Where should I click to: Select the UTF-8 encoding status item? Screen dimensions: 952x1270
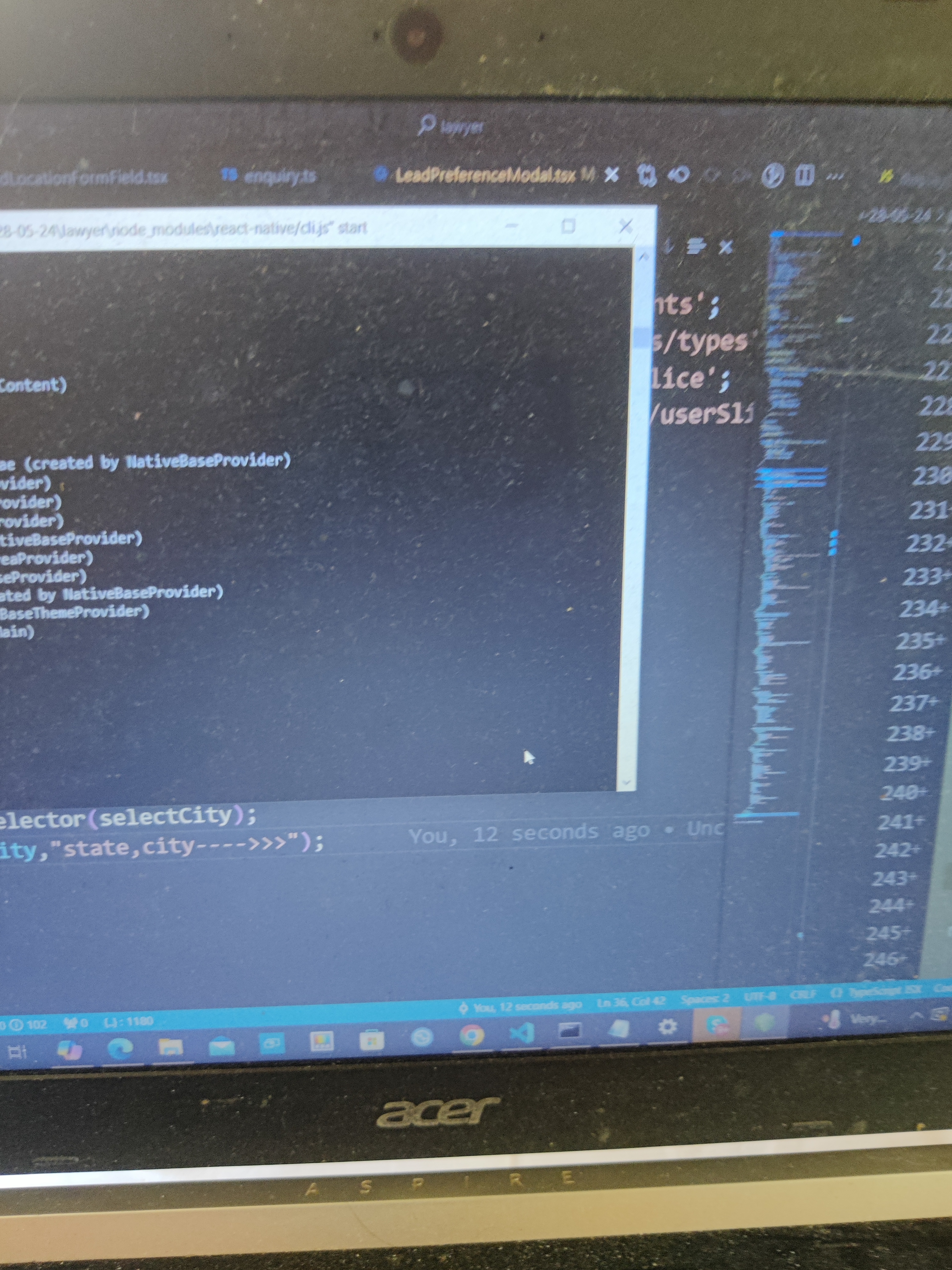(x=760, y=997)
